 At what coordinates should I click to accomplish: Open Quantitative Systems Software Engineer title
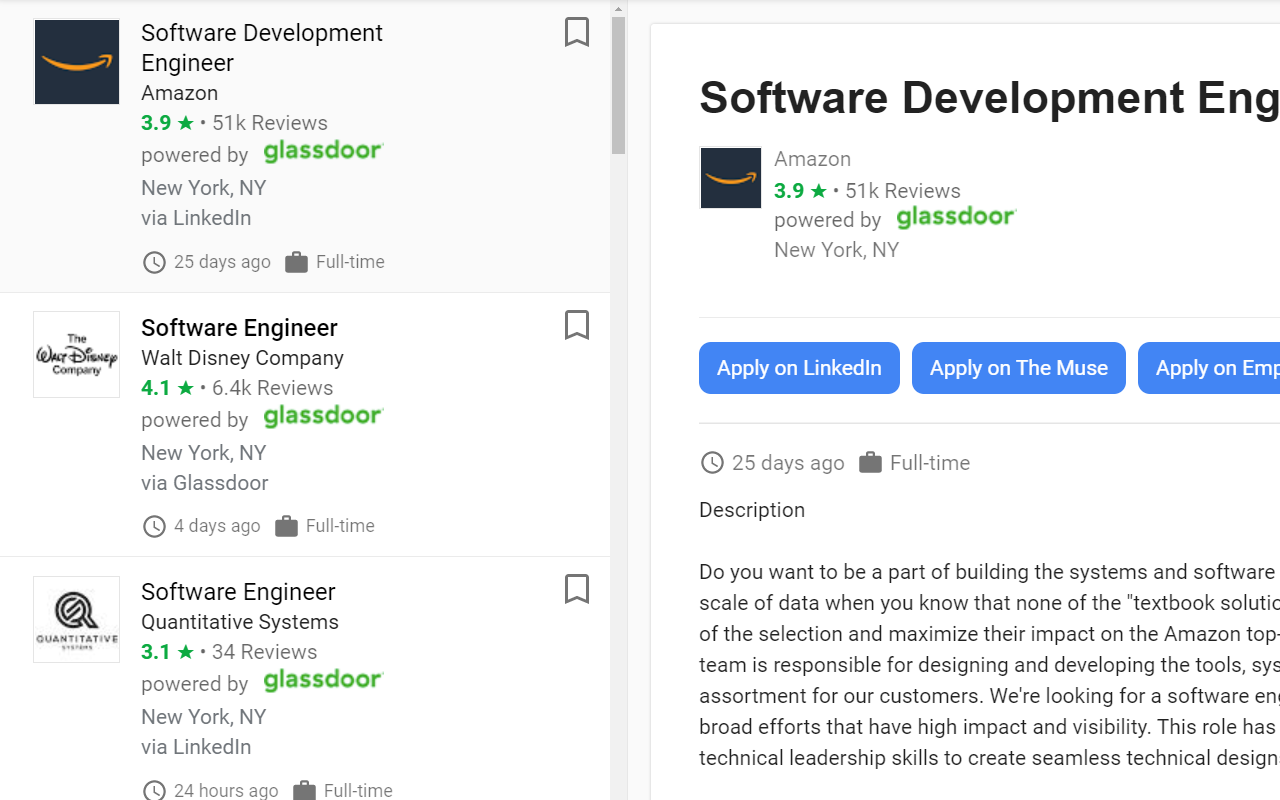click(x=238, y=592)
